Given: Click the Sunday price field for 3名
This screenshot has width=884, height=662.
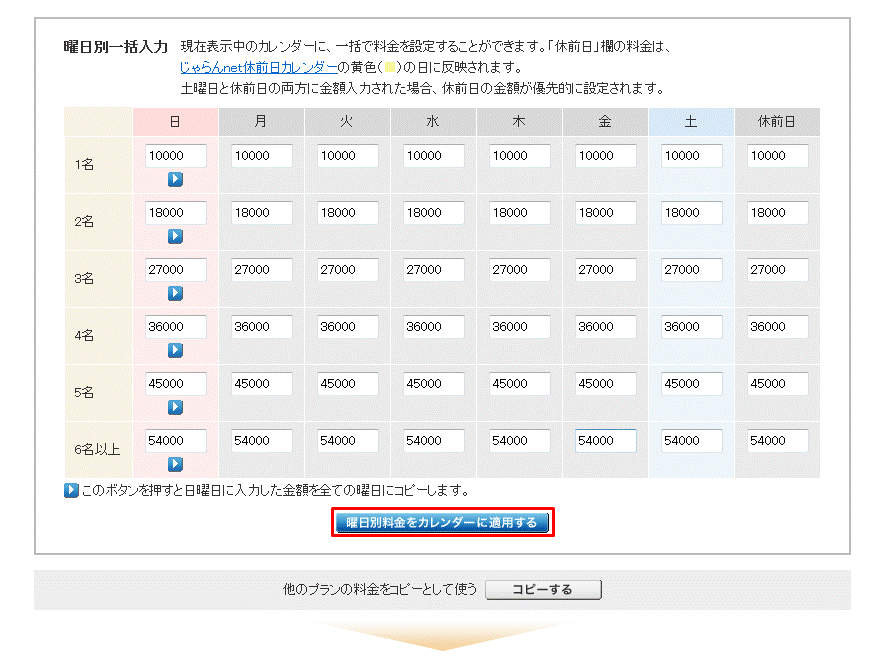Looking at the screenshot, I should [176, 269].
